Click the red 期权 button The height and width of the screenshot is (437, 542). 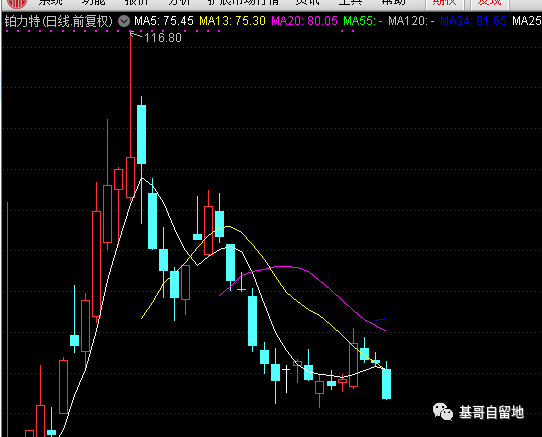tap(444, 3)
